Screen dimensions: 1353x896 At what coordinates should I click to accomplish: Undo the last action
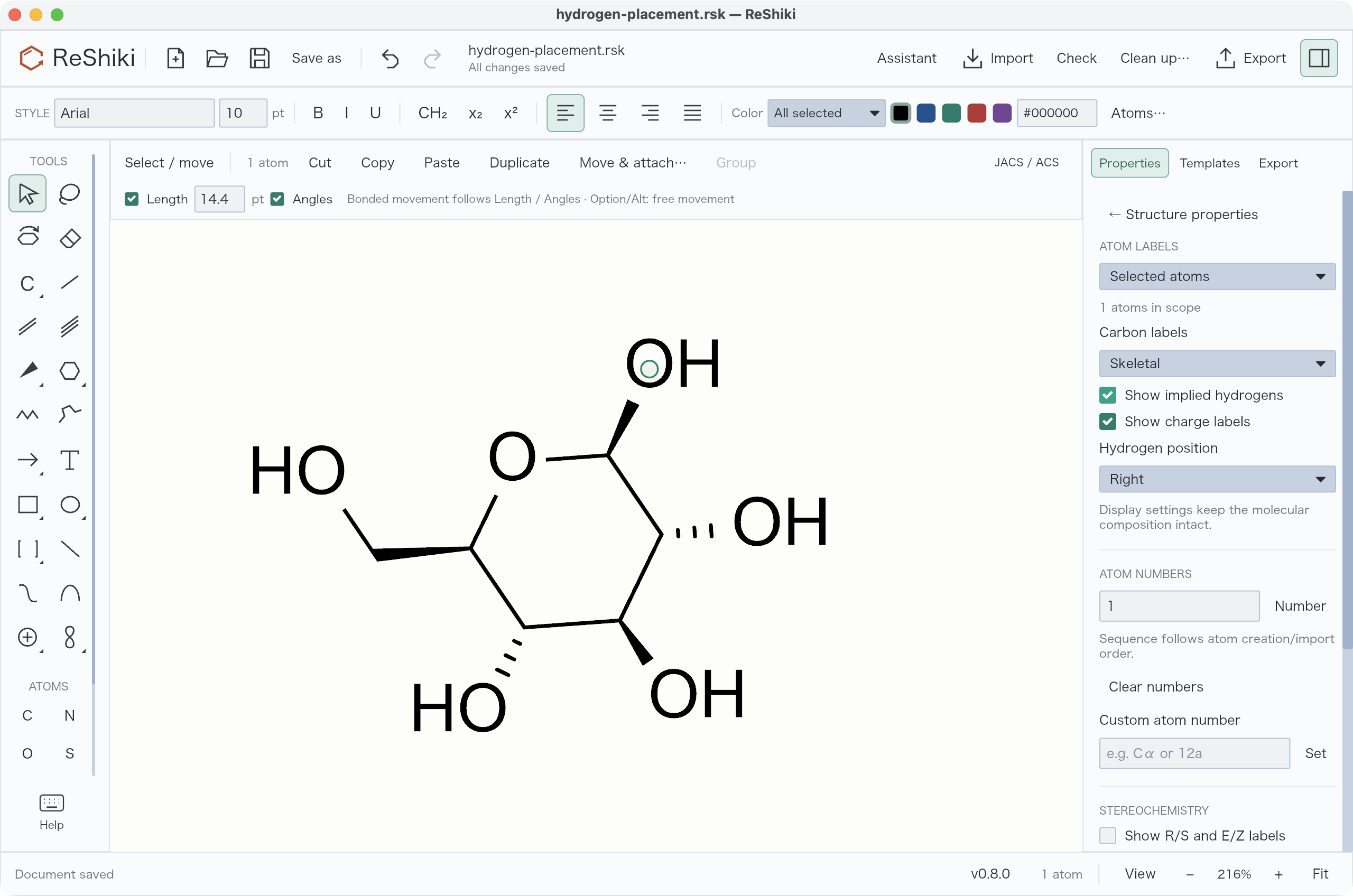(390, 58)
